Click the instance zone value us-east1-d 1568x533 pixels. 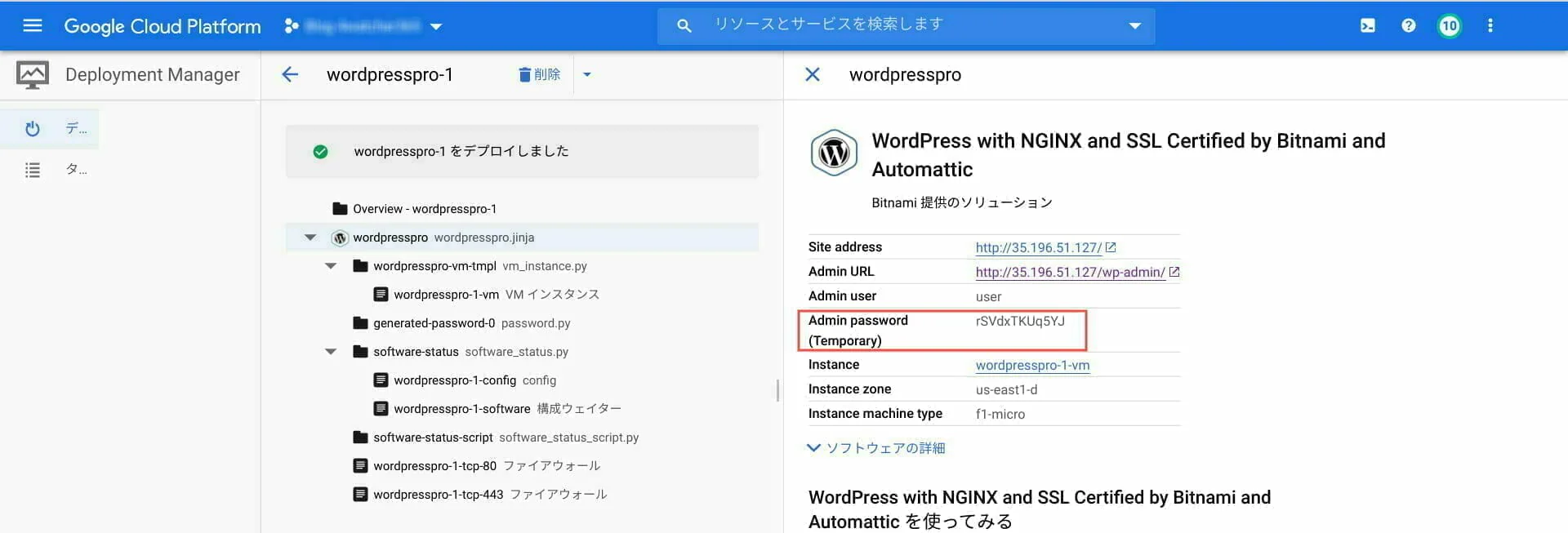(1006, 390)
